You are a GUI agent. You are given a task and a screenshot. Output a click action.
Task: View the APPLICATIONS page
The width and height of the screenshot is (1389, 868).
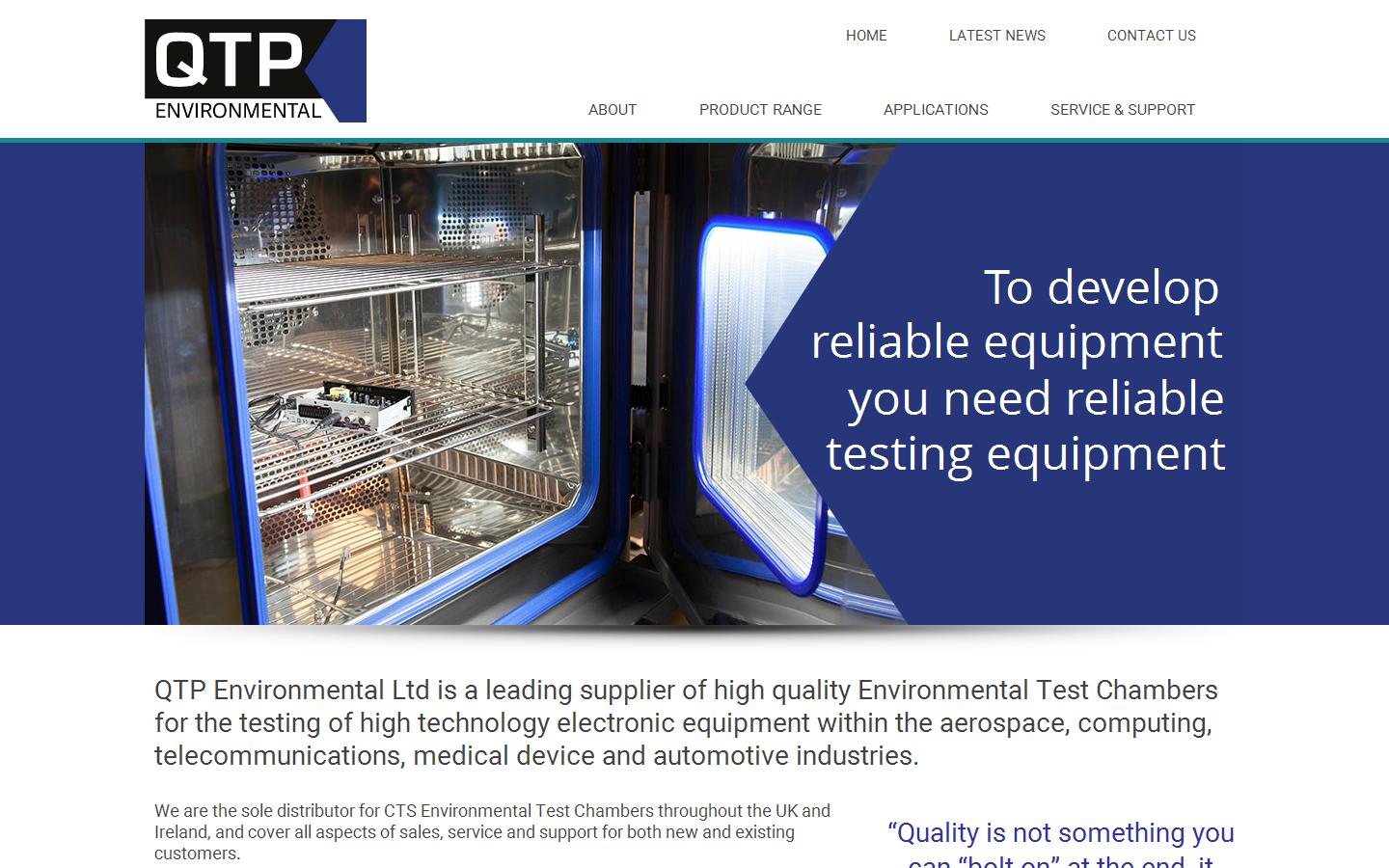point(935,109)
